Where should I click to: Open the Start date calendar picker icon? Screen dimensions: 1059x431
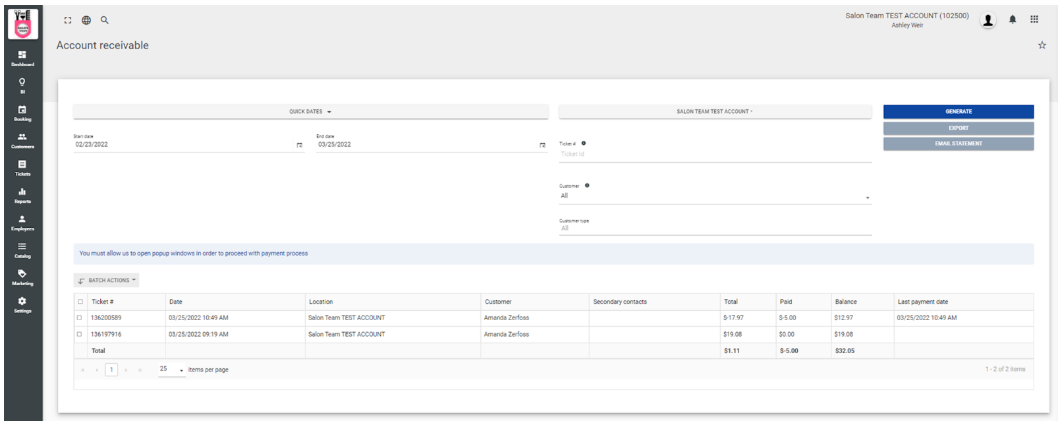click(x=299, y=145)
